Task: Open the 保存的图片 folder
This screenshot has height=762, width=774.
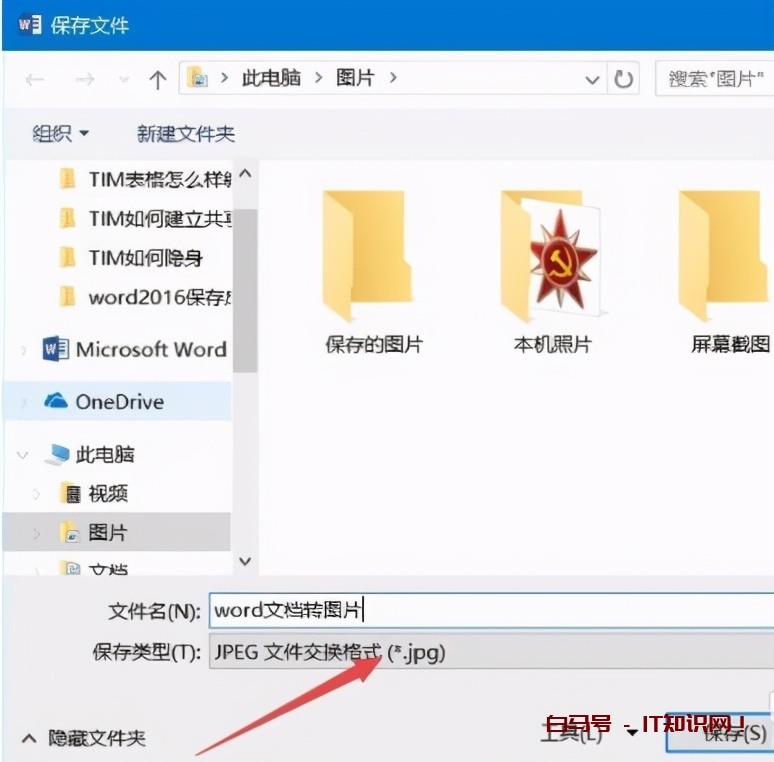Action: [x=374, y=270]
